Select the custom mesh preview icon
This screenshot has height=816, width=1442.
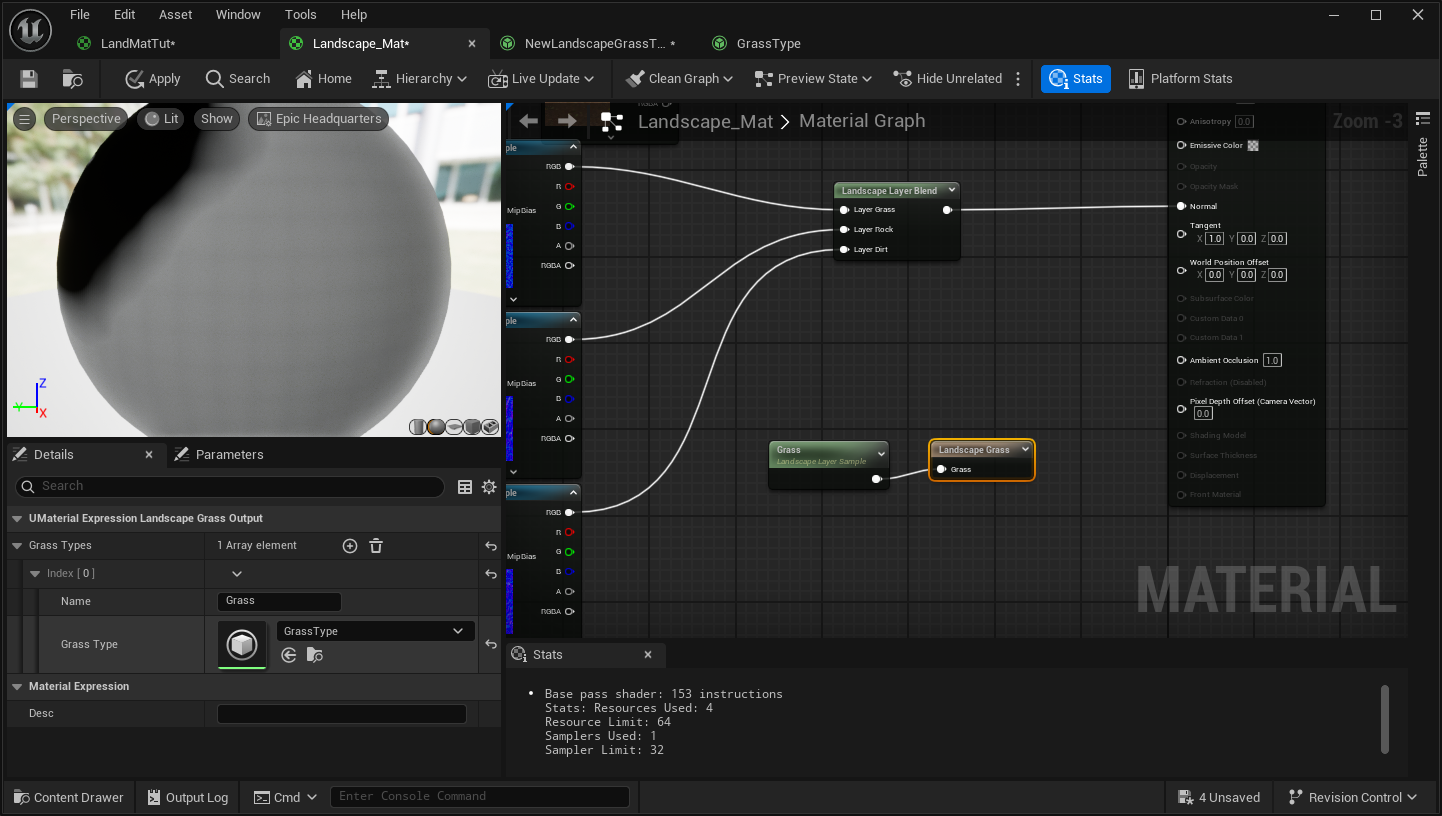click(x=490, y=427)
